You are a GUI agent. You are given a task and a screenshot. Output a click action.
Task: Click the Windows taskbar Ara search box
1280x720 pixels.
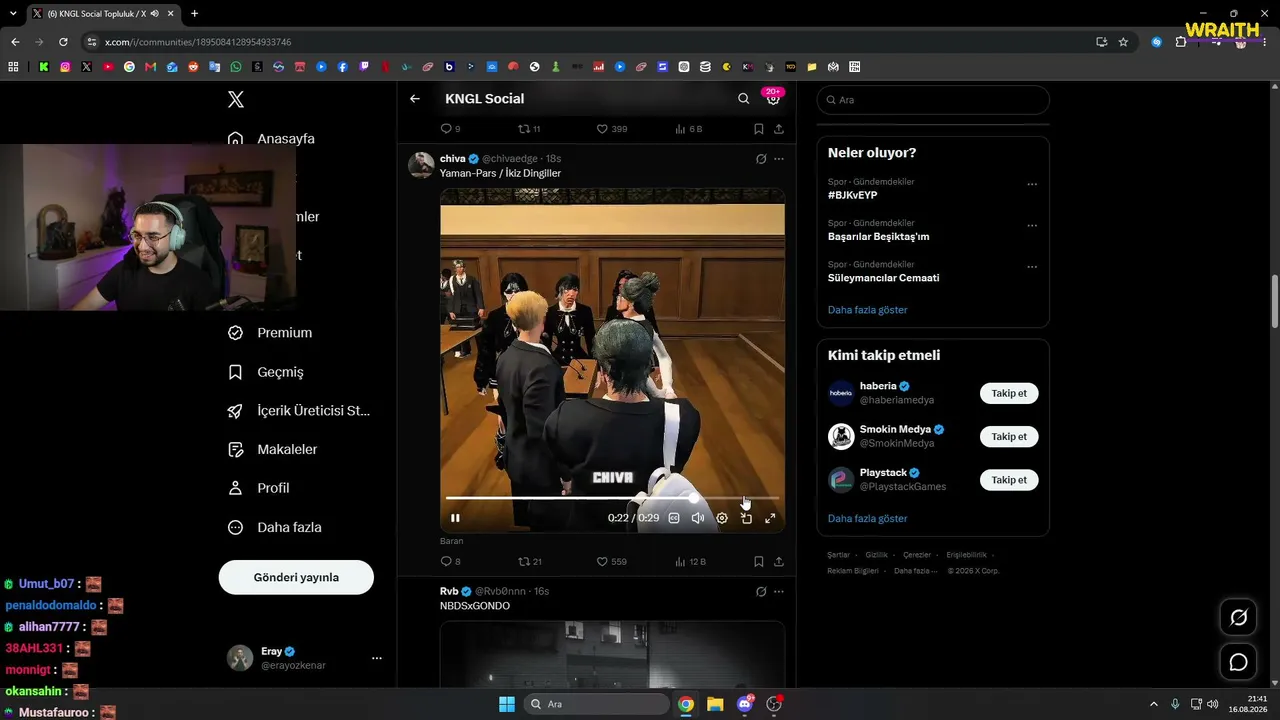click(597, 704)
